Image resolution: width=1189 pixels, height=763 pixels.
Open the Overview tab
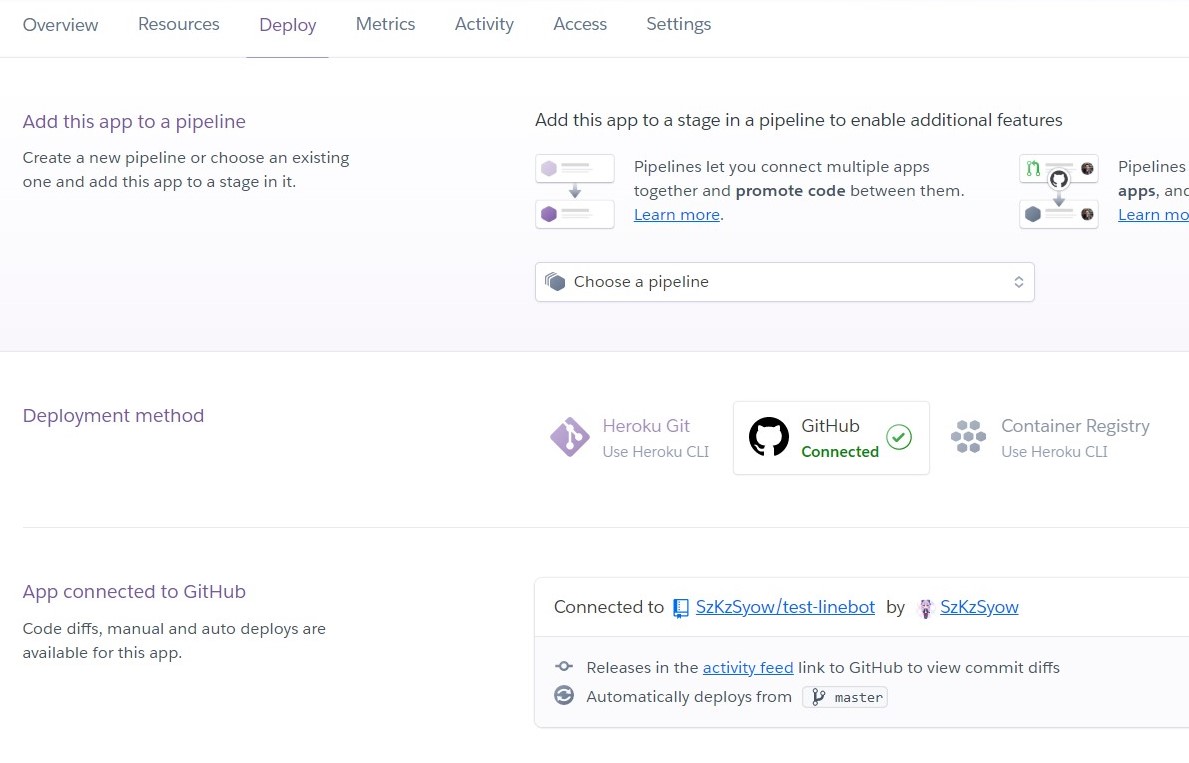(60, 24)
